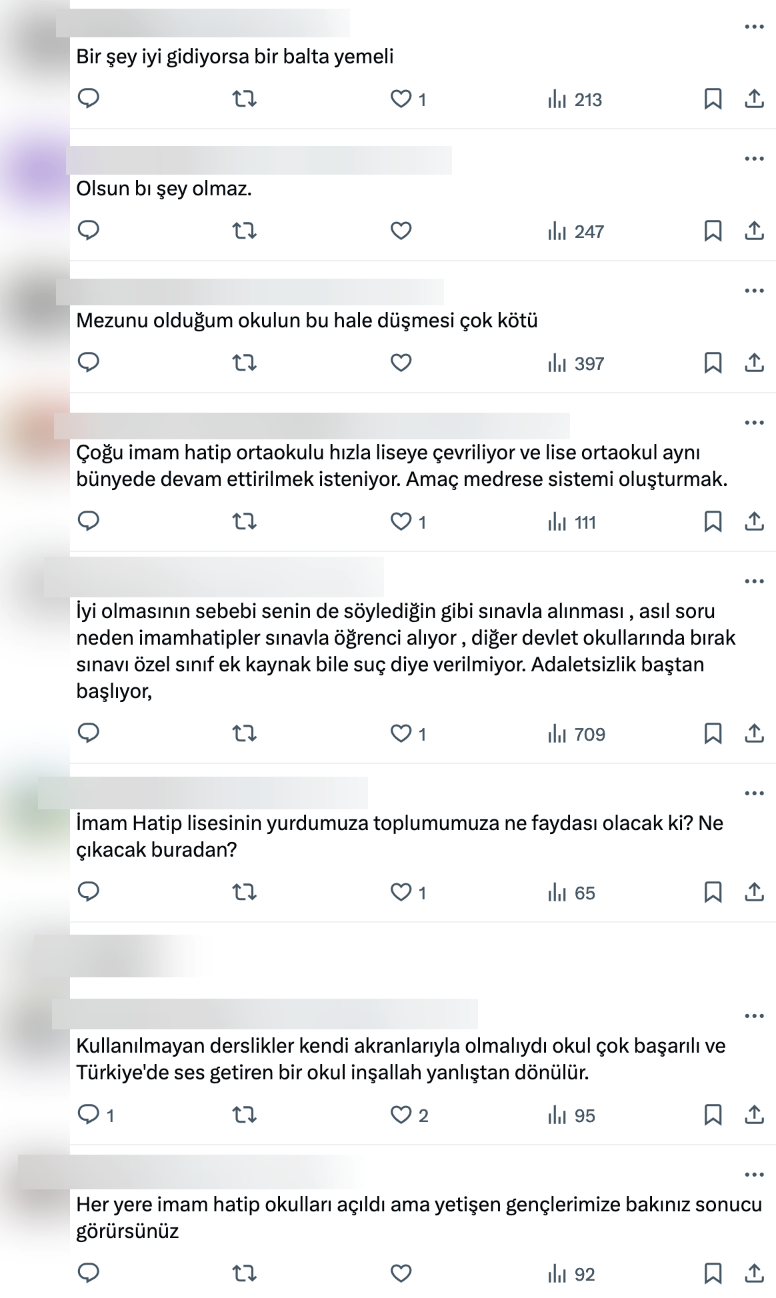Share the "Olsun bı şey olmaz" tweet
This screenshot has height=1298, width=776.
tap(756, 231)
